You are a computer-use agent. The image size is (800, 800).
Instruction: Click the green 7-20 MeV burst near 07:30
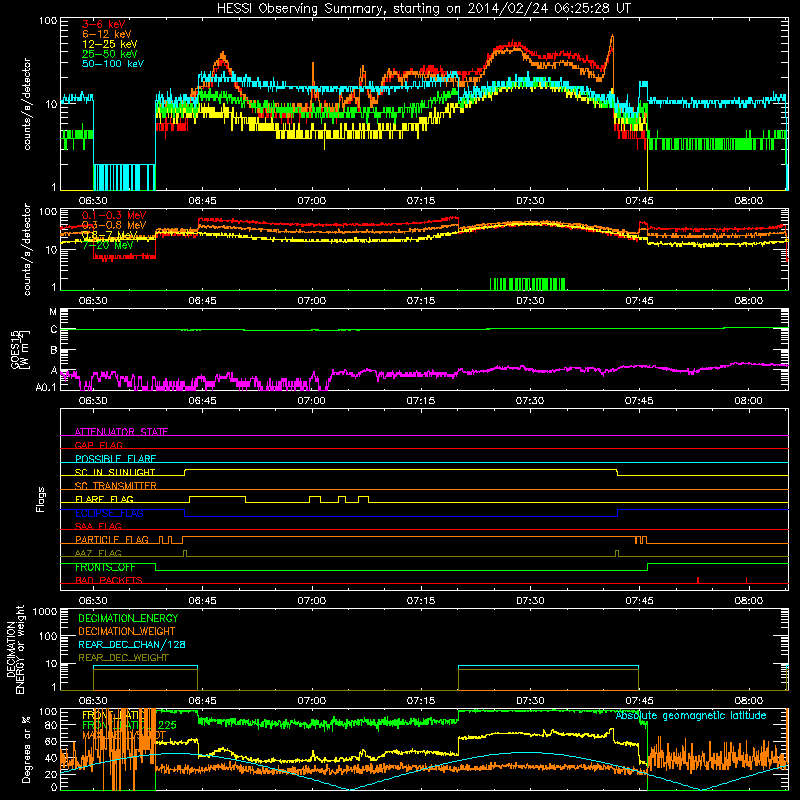click(x=528, y=284)
